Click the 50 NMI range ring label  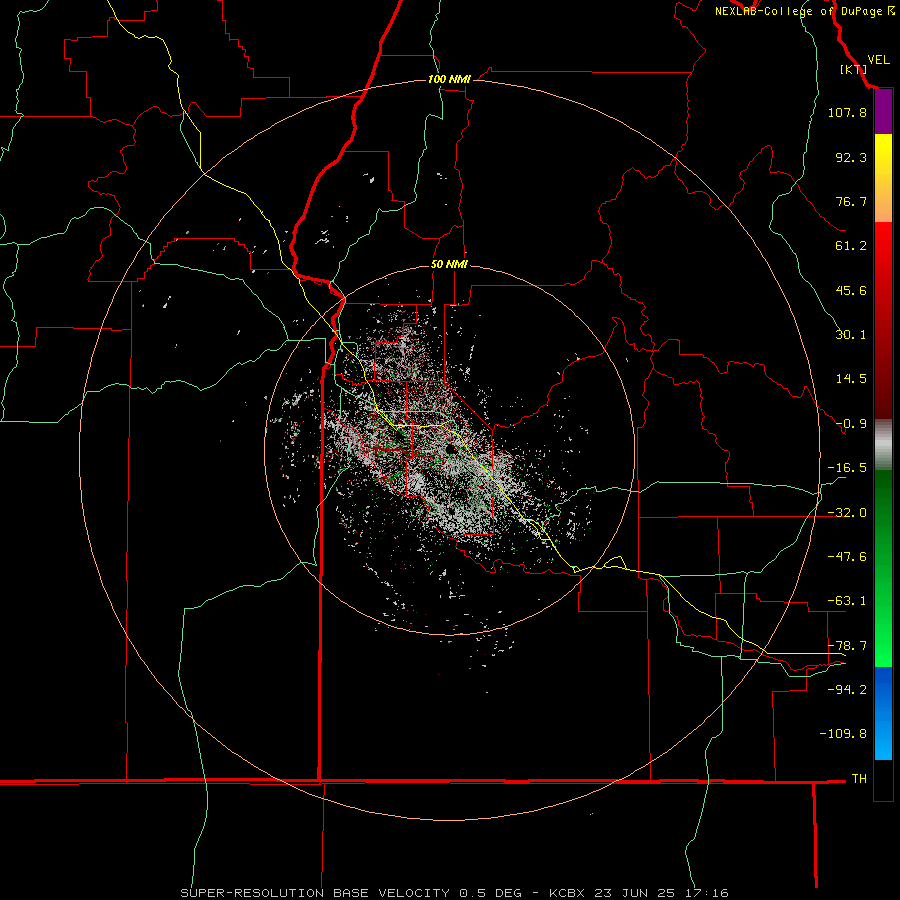coord(449,264)
